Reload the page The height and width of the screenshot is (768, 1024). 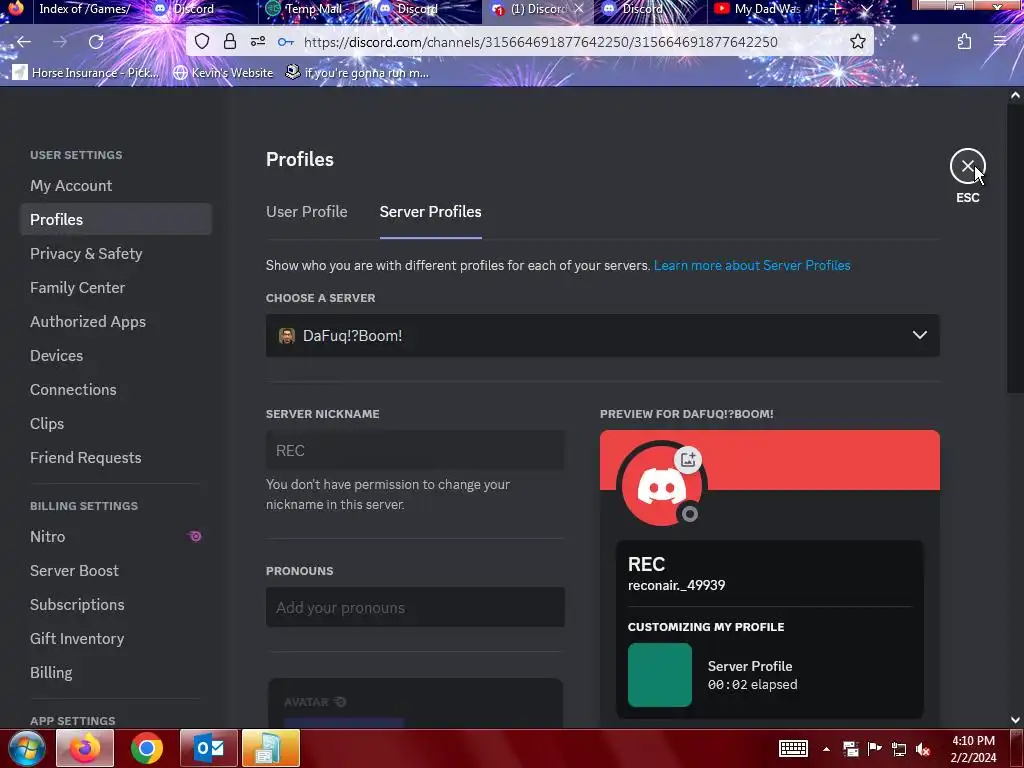[96, 42]
